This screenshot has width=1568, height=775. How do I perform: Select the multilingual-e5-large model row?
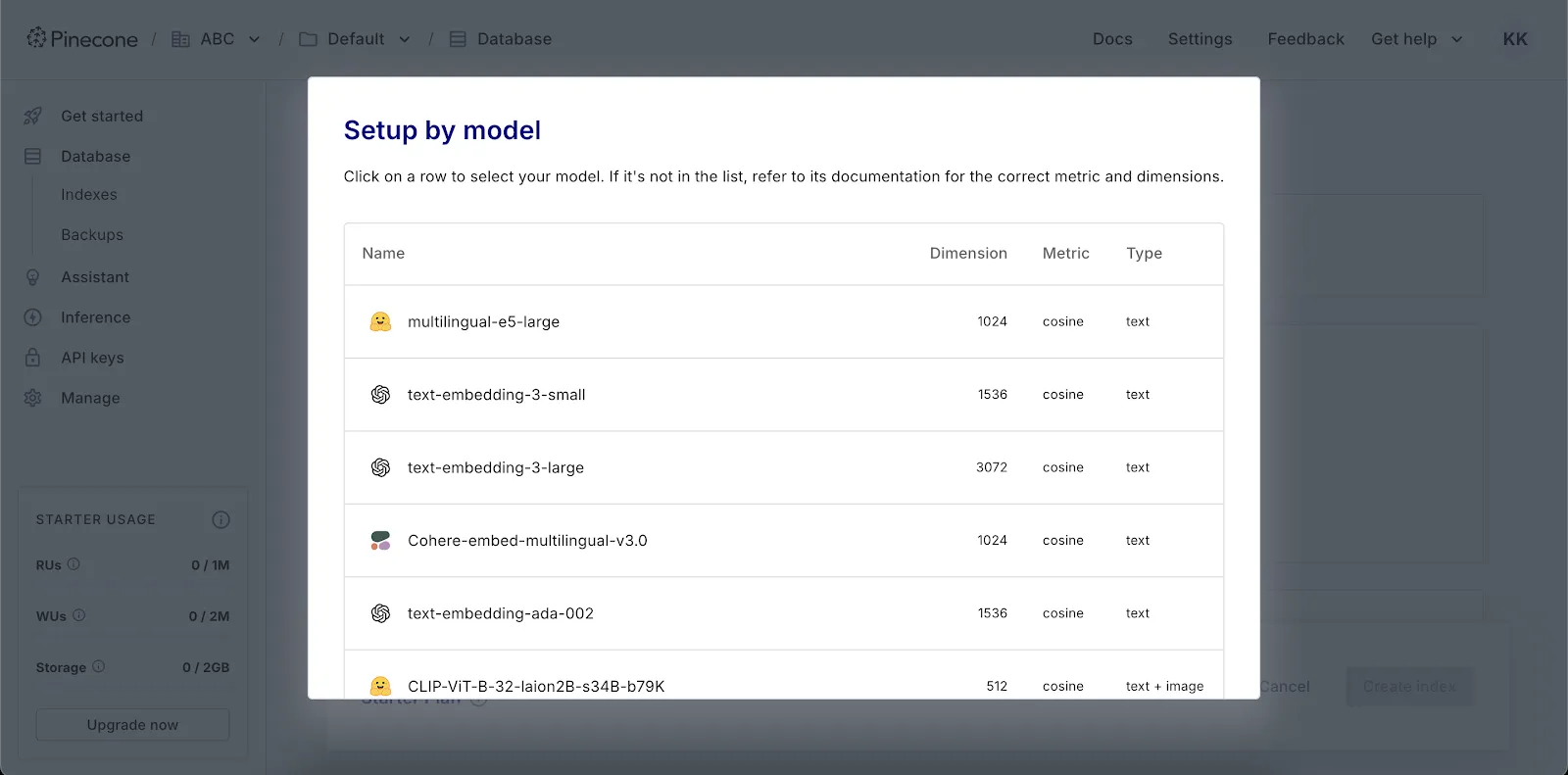(x=784, y=321)
